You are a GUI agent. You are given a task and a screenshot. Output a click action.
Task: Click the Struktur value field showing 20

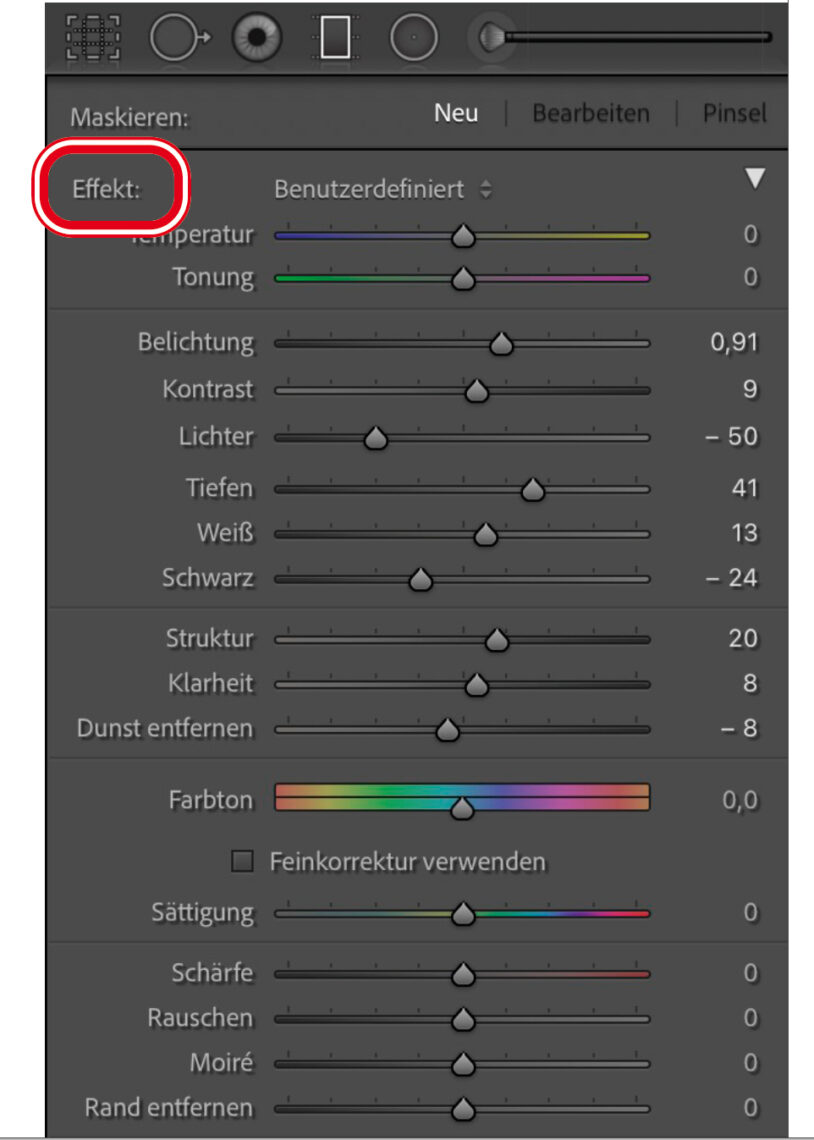pos(743,638)
